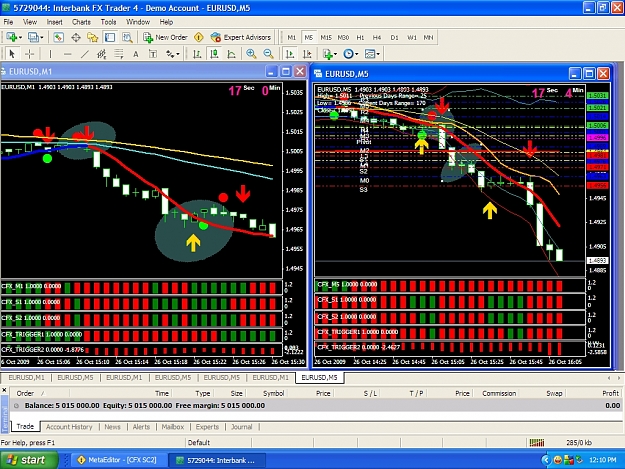This screenshot has width=625, height=469.
Task: Open the Experts terminal tab
Action: point(207,427)
